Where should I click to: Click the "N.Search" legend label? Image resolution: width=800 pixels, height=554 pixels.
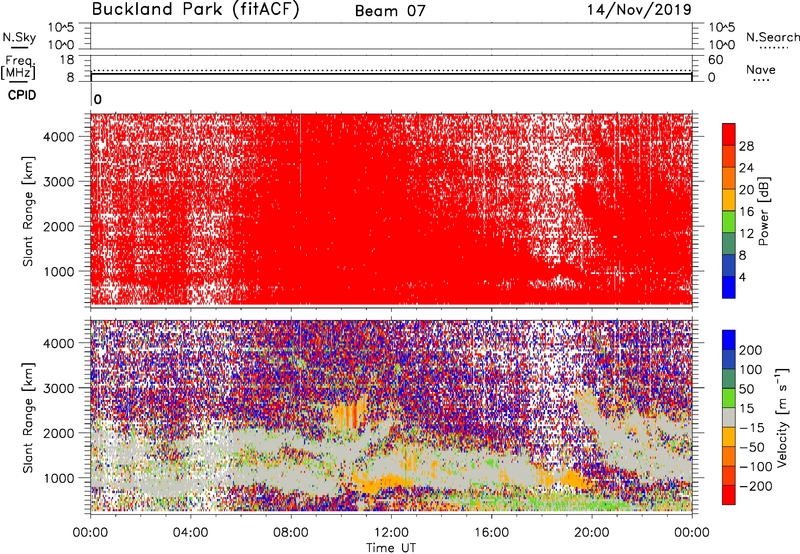tap(773, 37)
